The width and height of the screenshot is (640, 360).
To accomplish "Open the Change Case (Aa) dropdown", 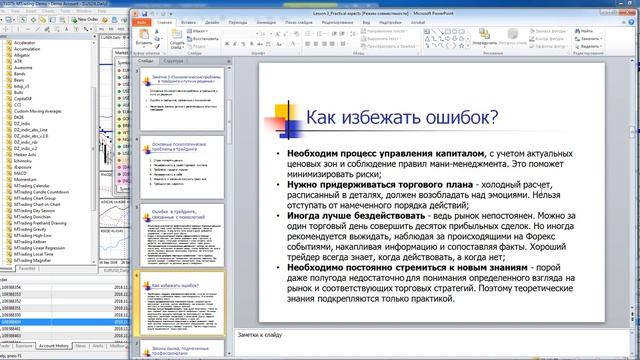I will click(x=280, y=44).
